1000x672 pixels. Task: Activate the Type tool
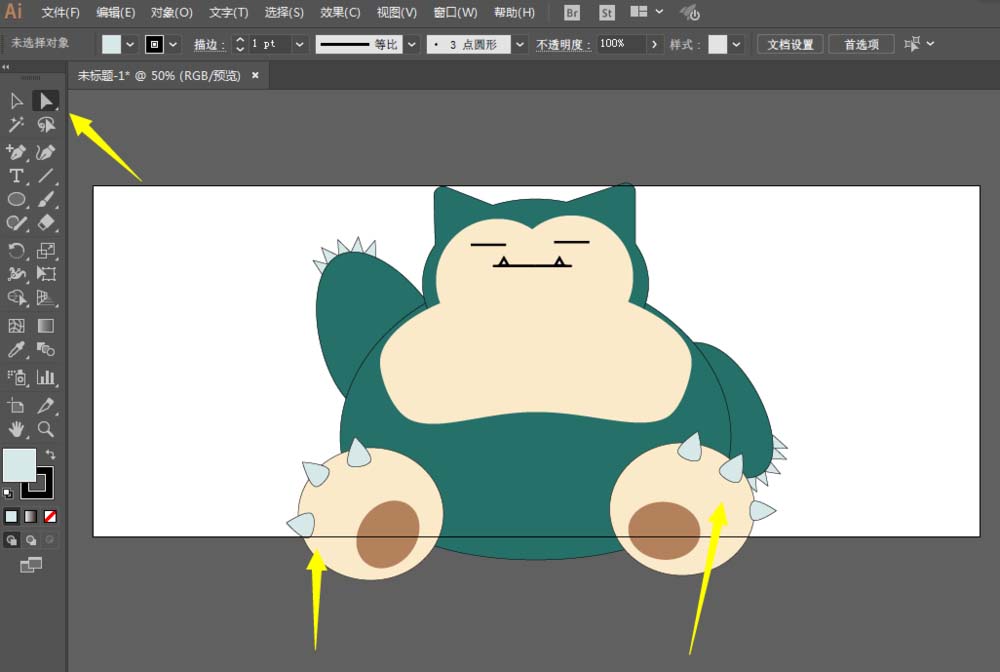click(17, 175)
